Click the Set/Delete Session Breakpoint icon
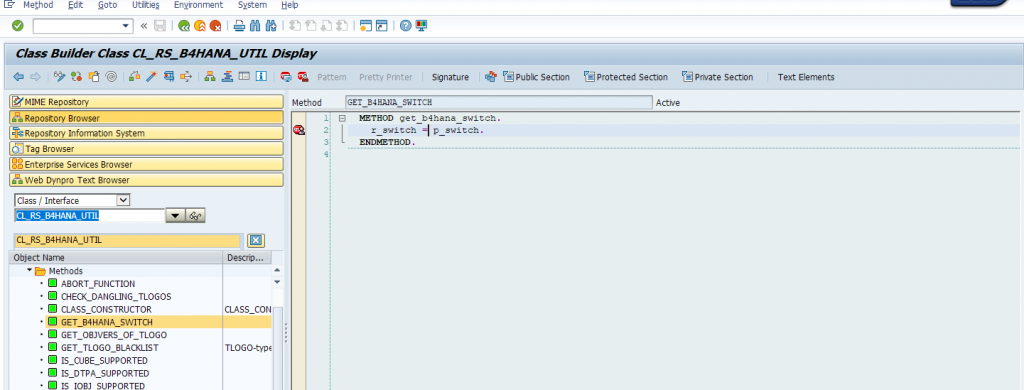The height and width of the screenshot is (390, 1024). [x=285, y=77]
